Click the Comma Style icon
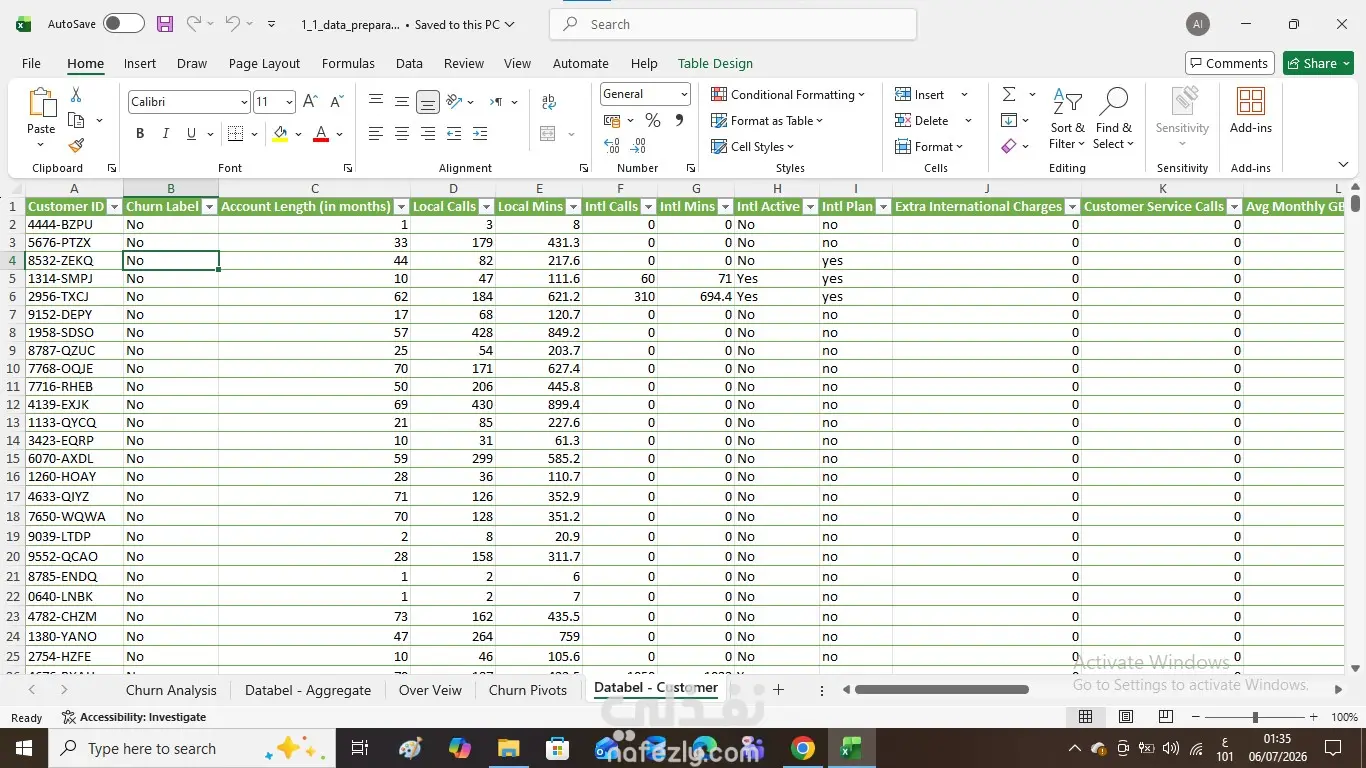The width and height of the screenshot is (1366, 768). click(x=679, y=120)
